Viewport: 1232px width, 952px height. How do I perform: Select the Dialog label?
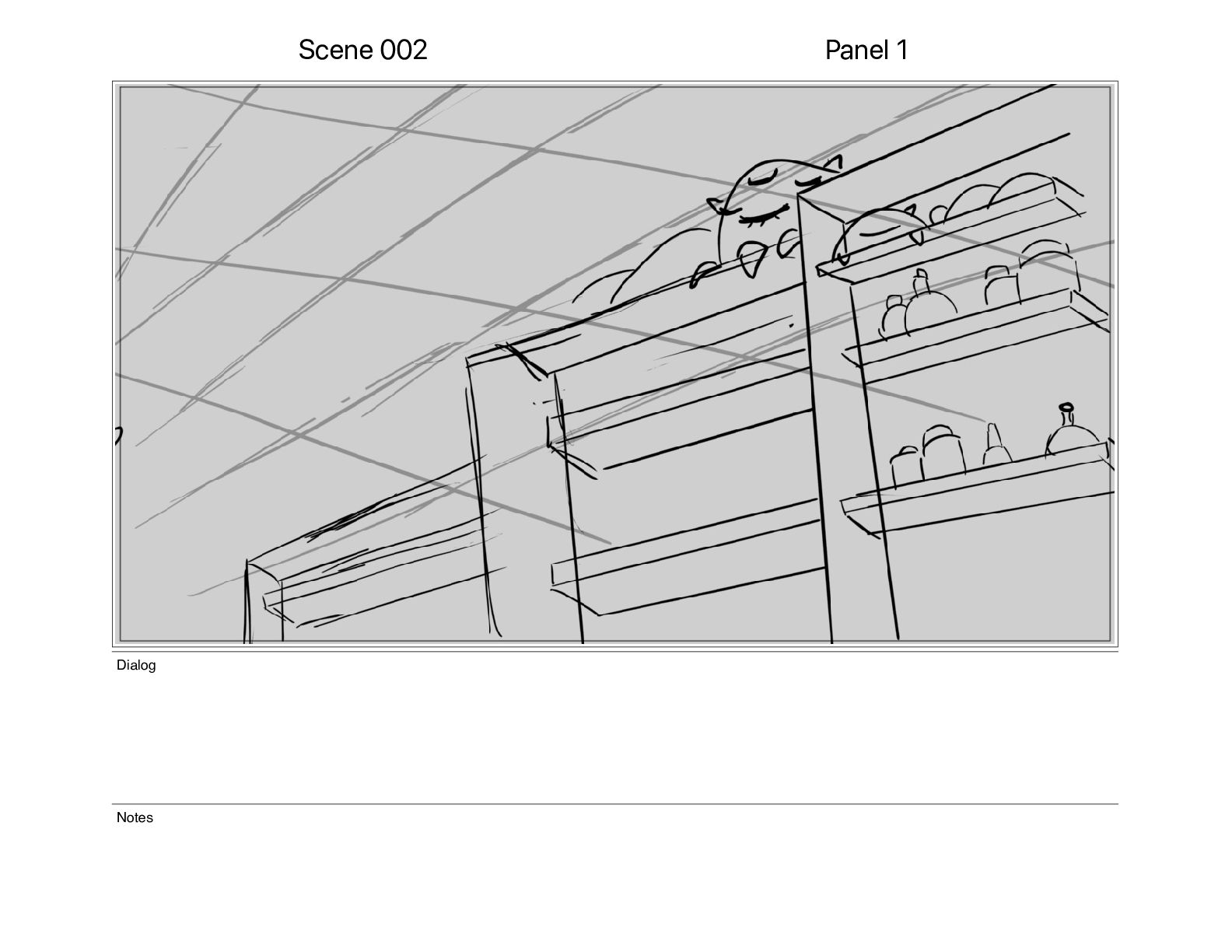[136, 665]
